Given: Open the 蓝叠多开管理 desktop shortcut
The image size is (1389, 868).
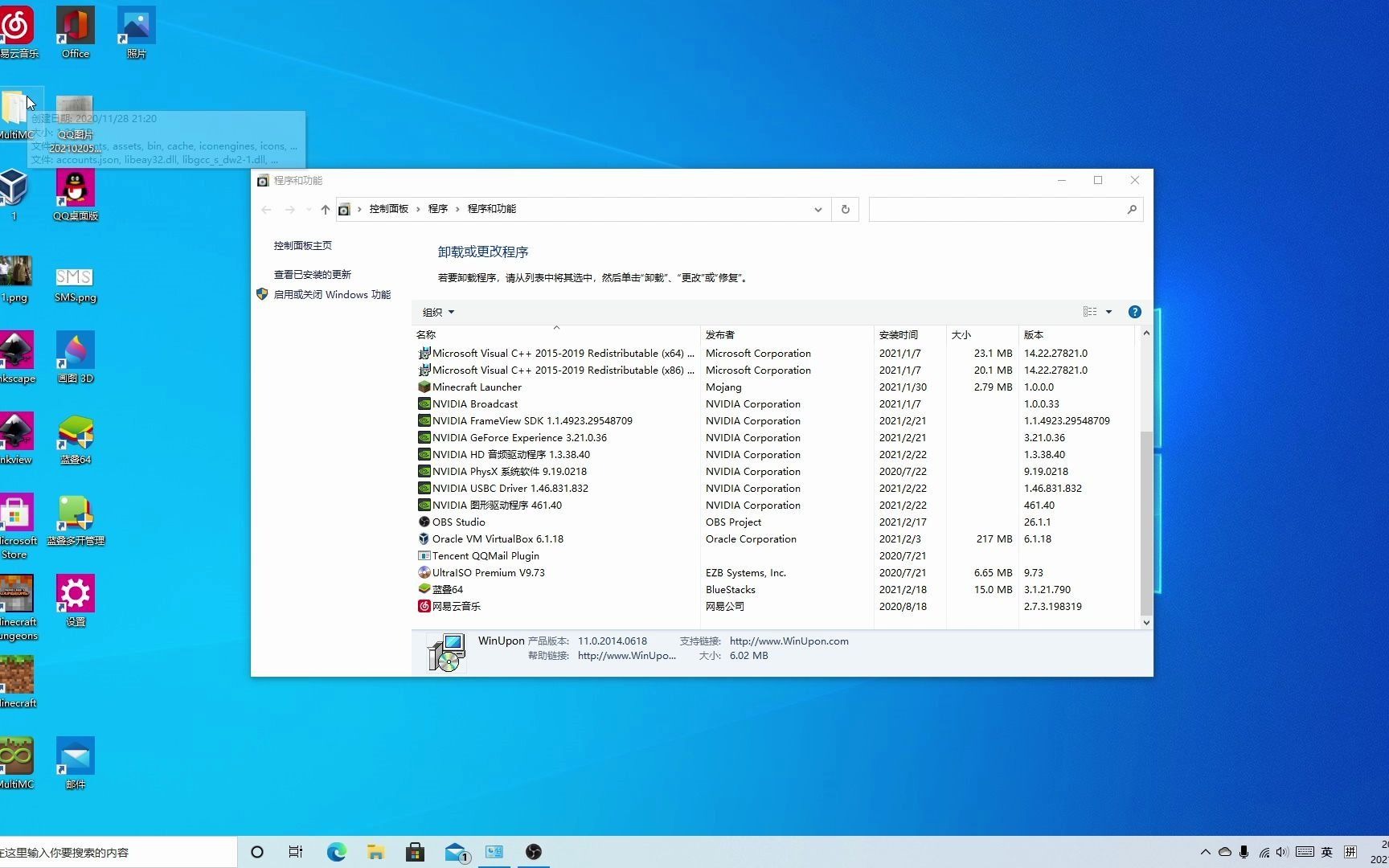Looking at the screenshot, I should (x=75, y=520).
